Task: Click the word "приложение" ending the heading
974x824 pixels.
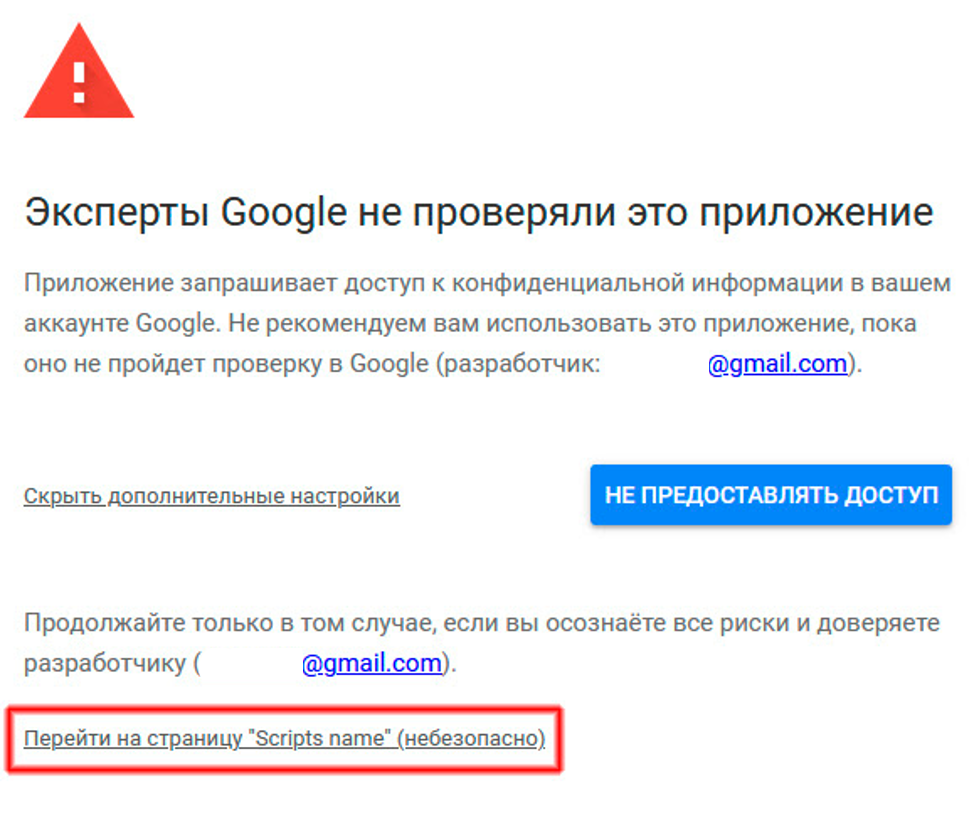Action: (x=816, y=214)
